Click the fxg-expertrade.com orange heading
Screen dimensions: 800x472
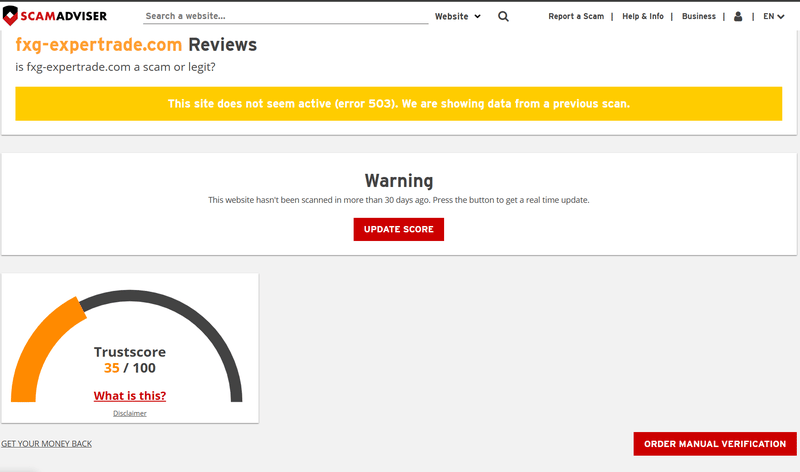(98, 44)
